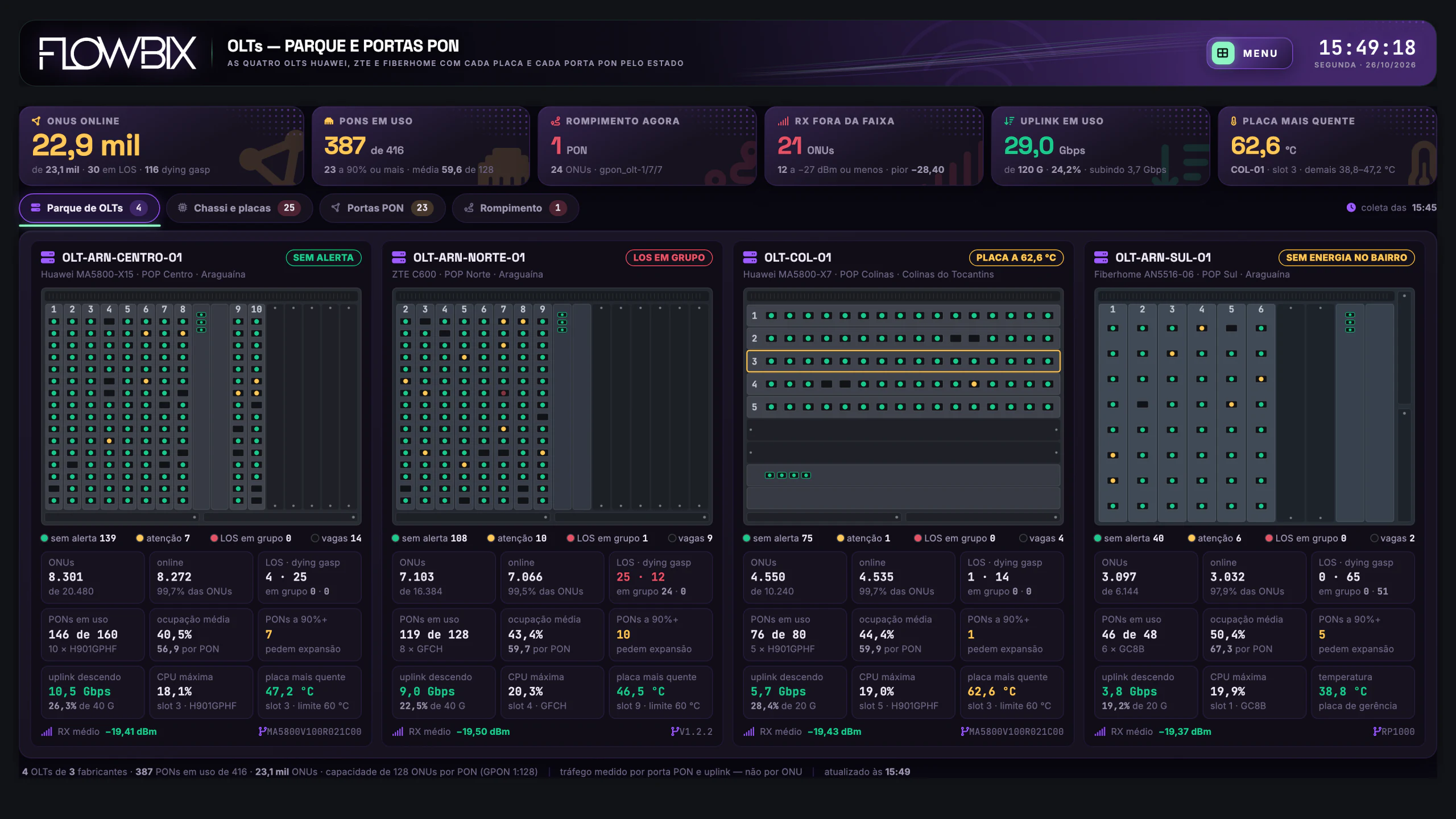Click the ONUs 8.301 stat cell
Screen dimensions: 1456x819
(x=92, y=577)
